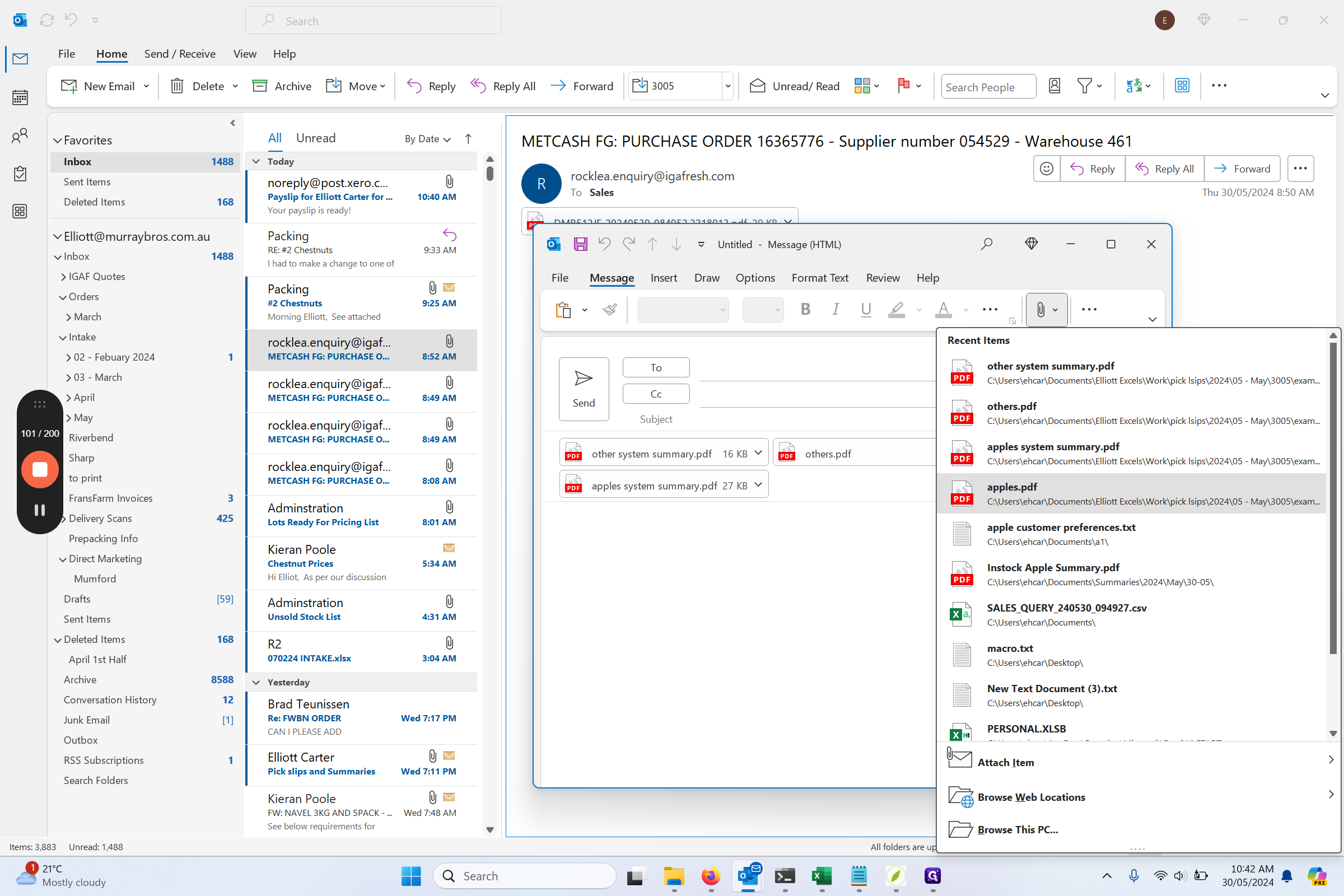Select apples.pdf from Recent Items

click(1131, 493)
